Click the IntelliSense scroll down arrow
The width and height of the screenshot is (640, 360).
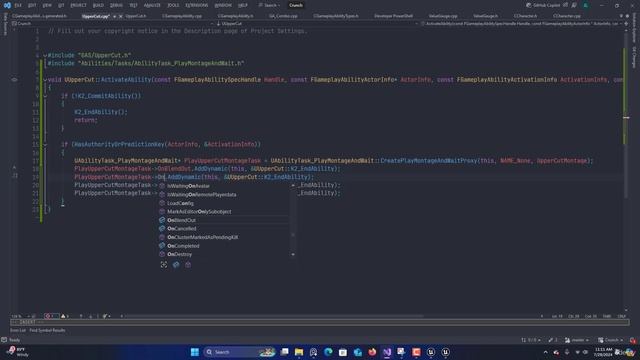pos(293,254)
